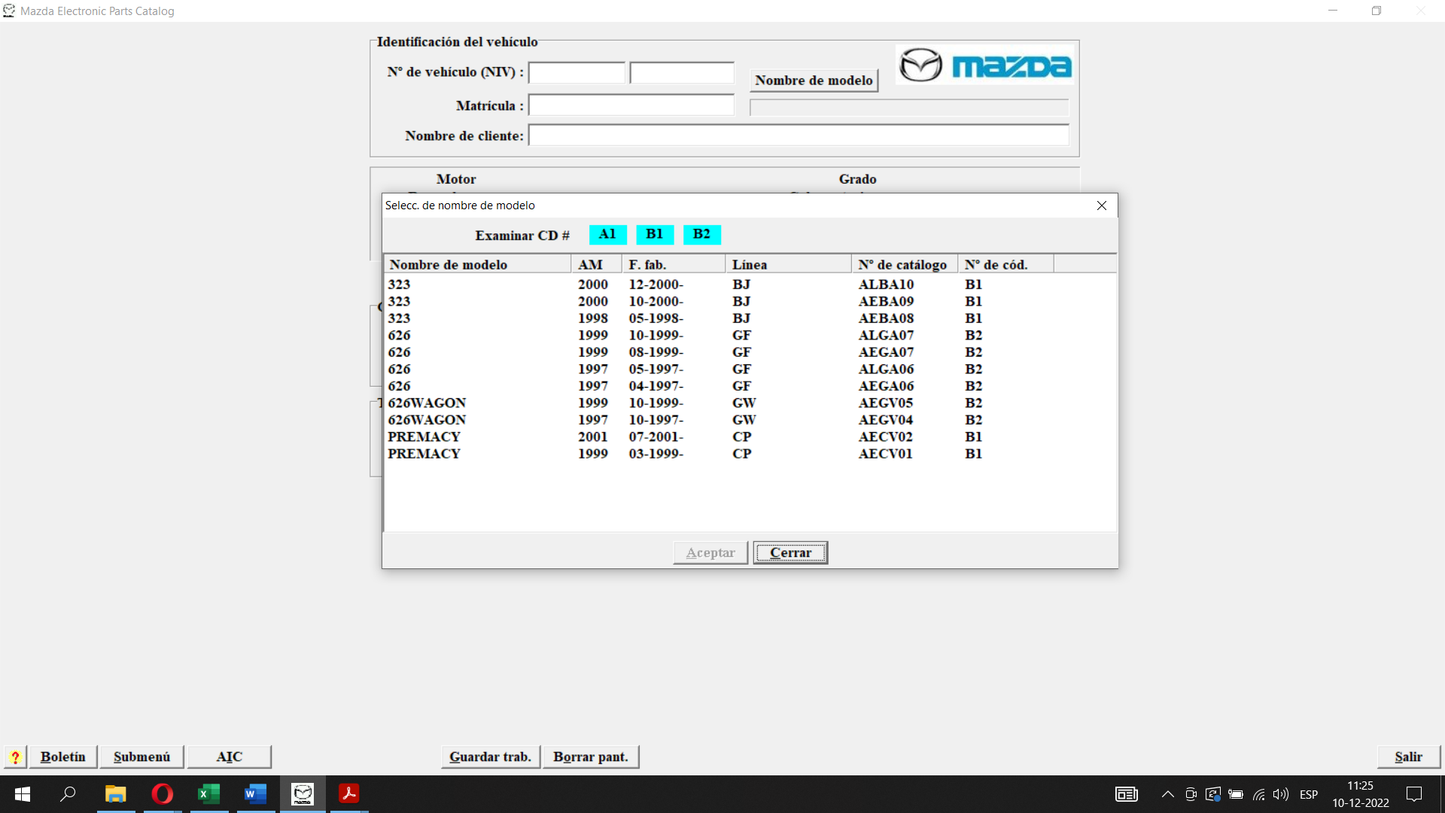
Task: Open the Wi-Fi network tray icon
Action: click(x=1259, y=795)
